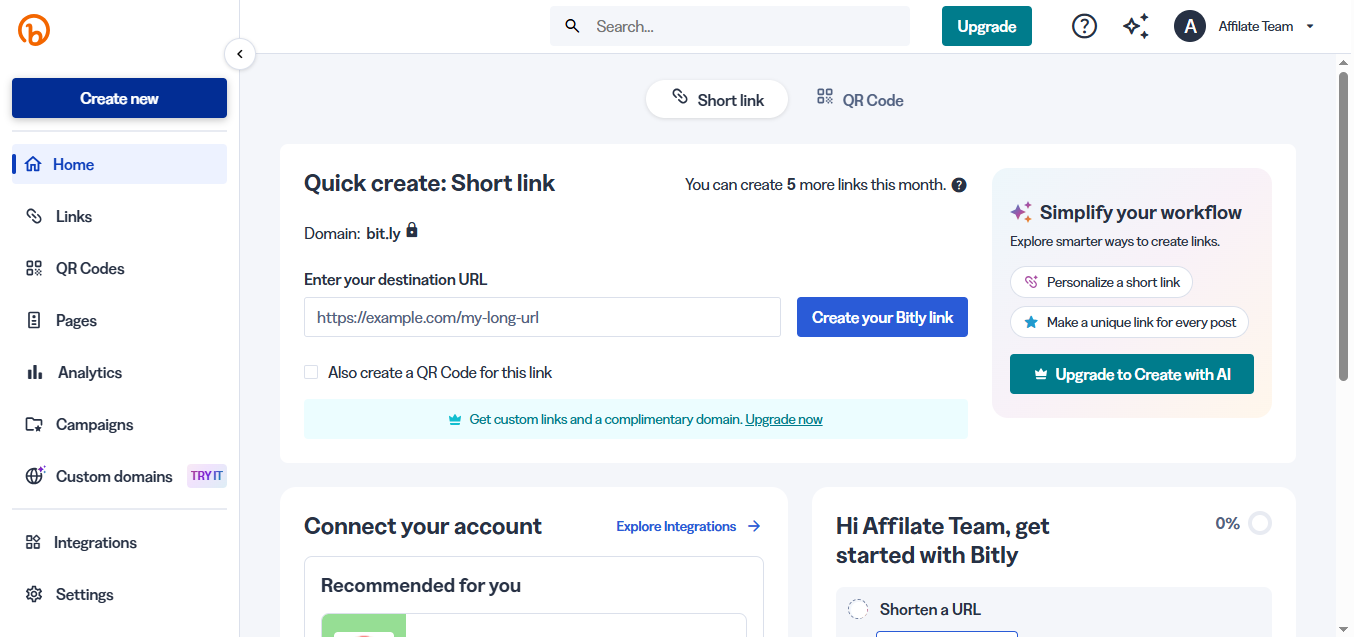Click the Explore Integrations link
Screen dimensions: 1354x637
[x=689, y=526]
